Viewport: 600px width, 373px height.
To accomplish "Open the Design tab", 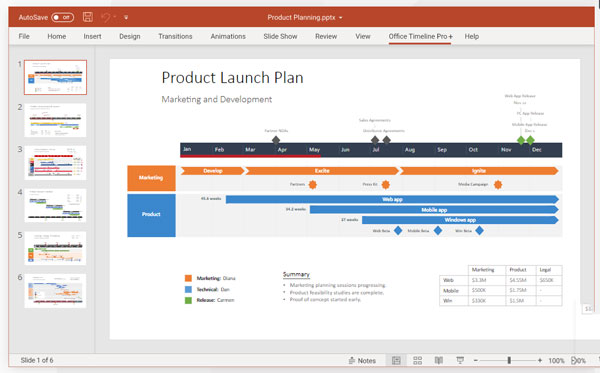I will point(129,36).
